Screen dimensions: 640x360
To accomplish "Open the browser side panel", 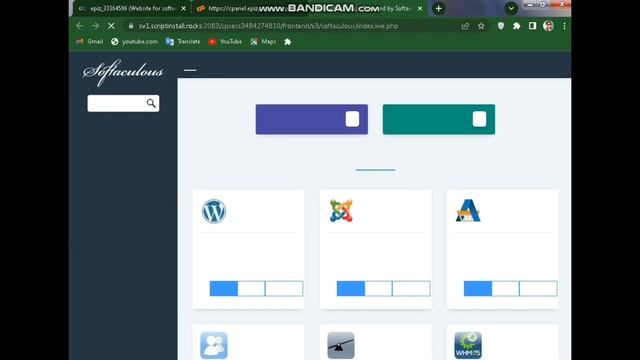I will [532, 26].
